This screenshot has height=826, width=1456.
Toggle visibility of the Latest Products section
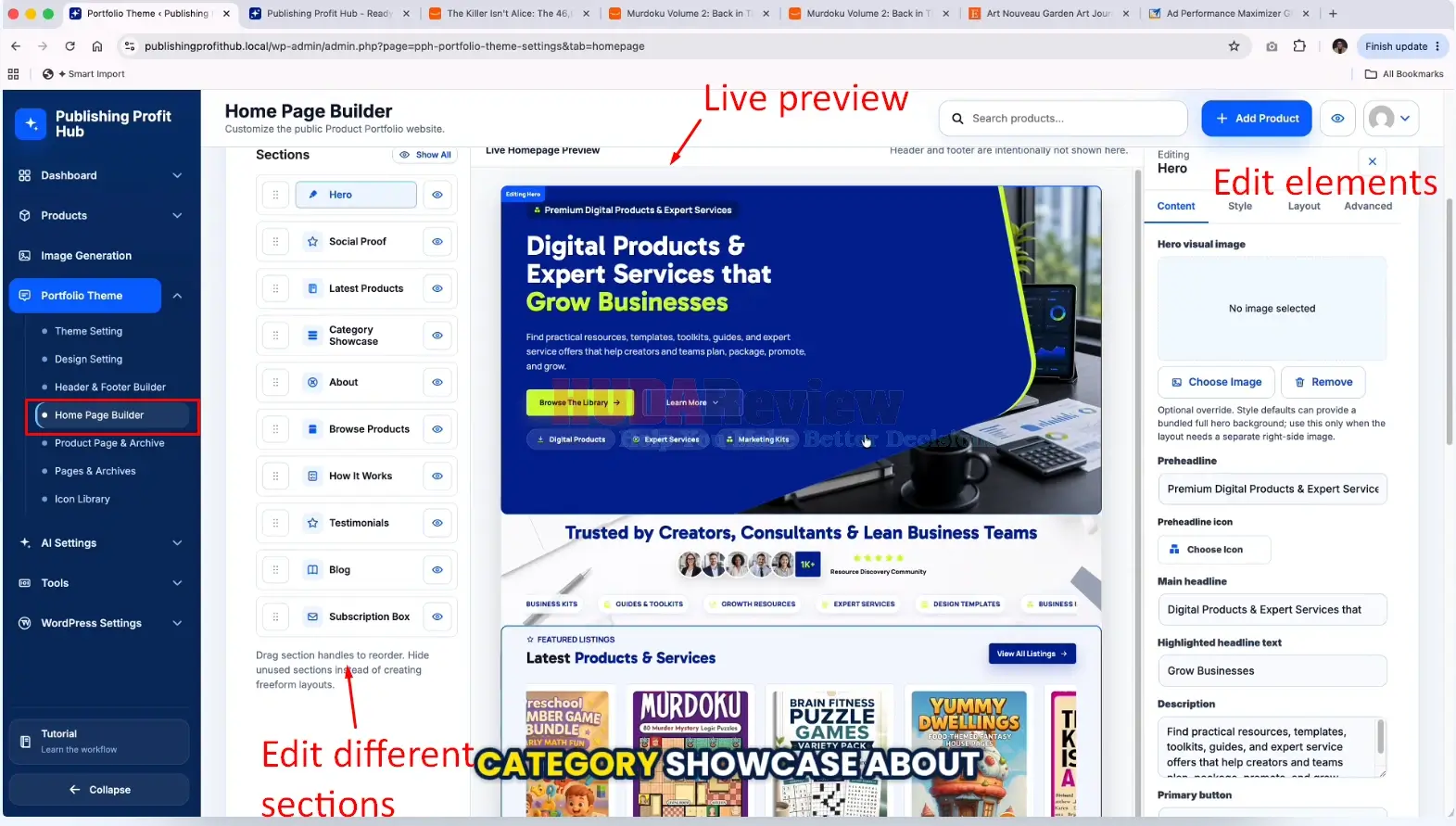click(437, 288)
